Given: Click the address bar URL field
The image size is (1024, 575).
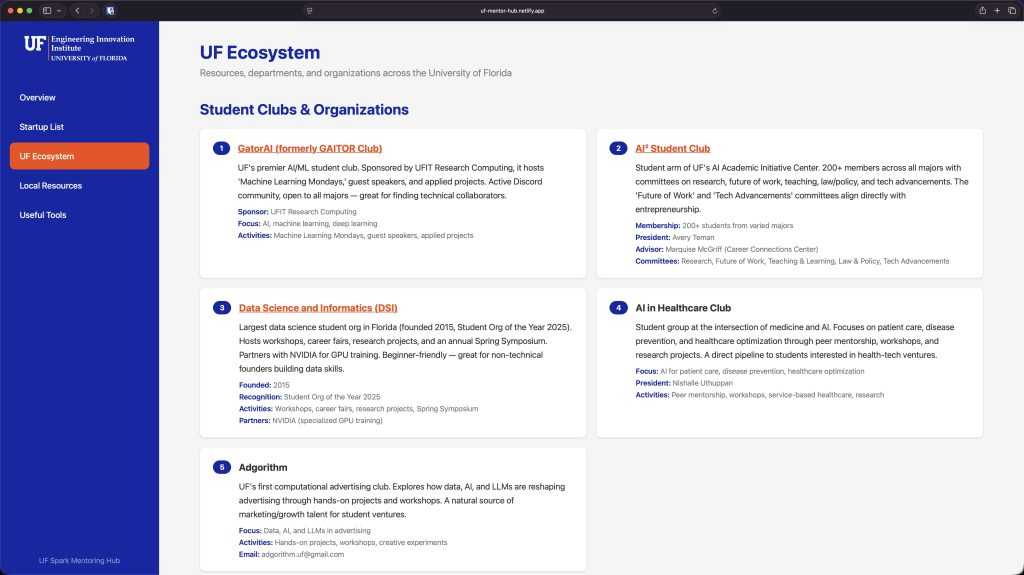Looking at the screenshot, I should coord(511,10).
